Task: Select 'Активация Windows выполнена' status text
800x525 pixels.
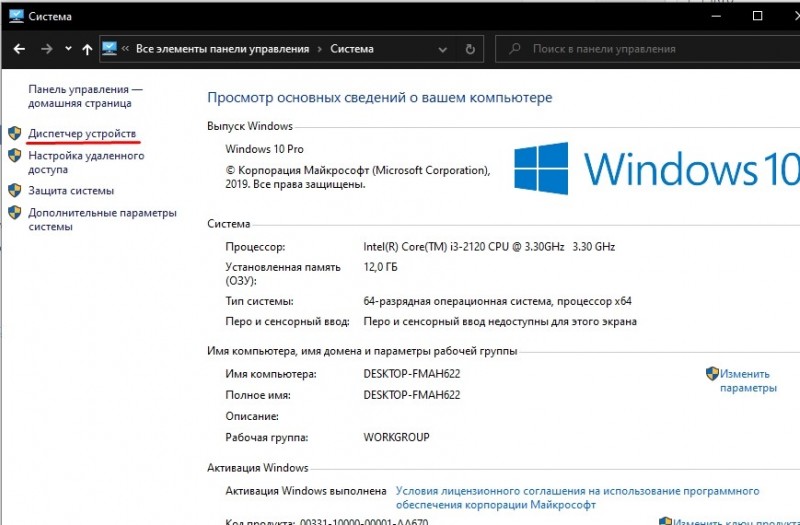Action: 306,491
